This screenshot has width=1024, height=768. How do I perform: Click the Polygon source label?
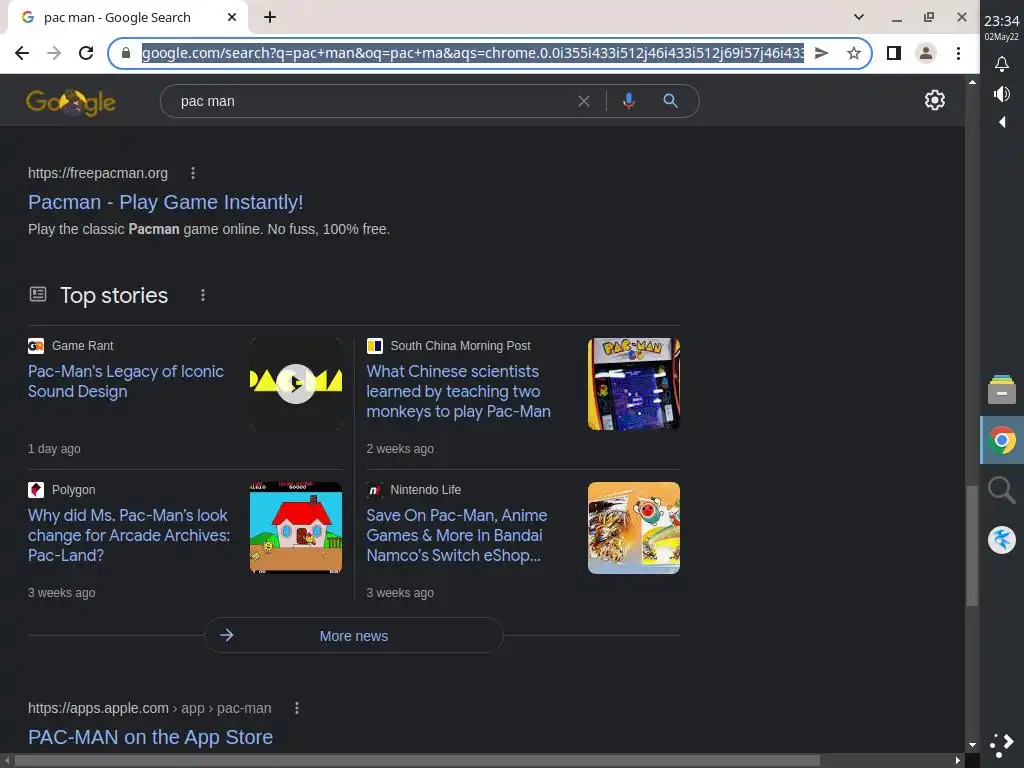point(73,490)
